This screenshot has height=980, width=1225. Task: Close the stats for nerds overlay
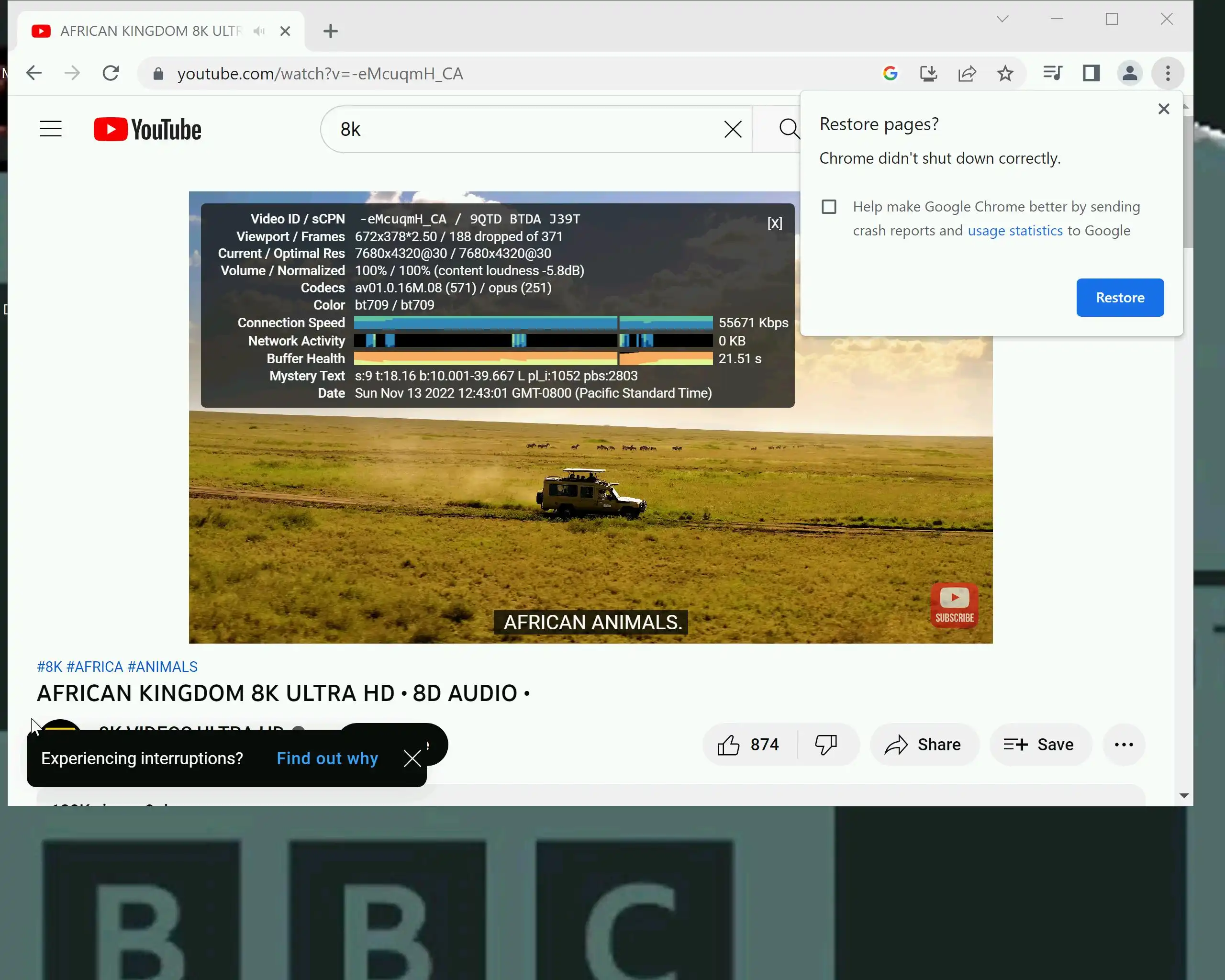point(774,223)
